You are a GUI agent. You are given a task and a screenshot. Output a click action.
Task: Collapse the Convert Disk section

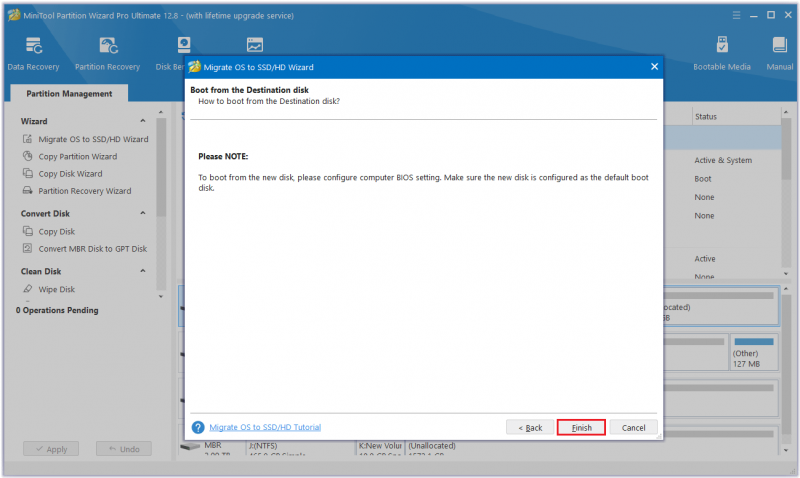coord(143,213)
